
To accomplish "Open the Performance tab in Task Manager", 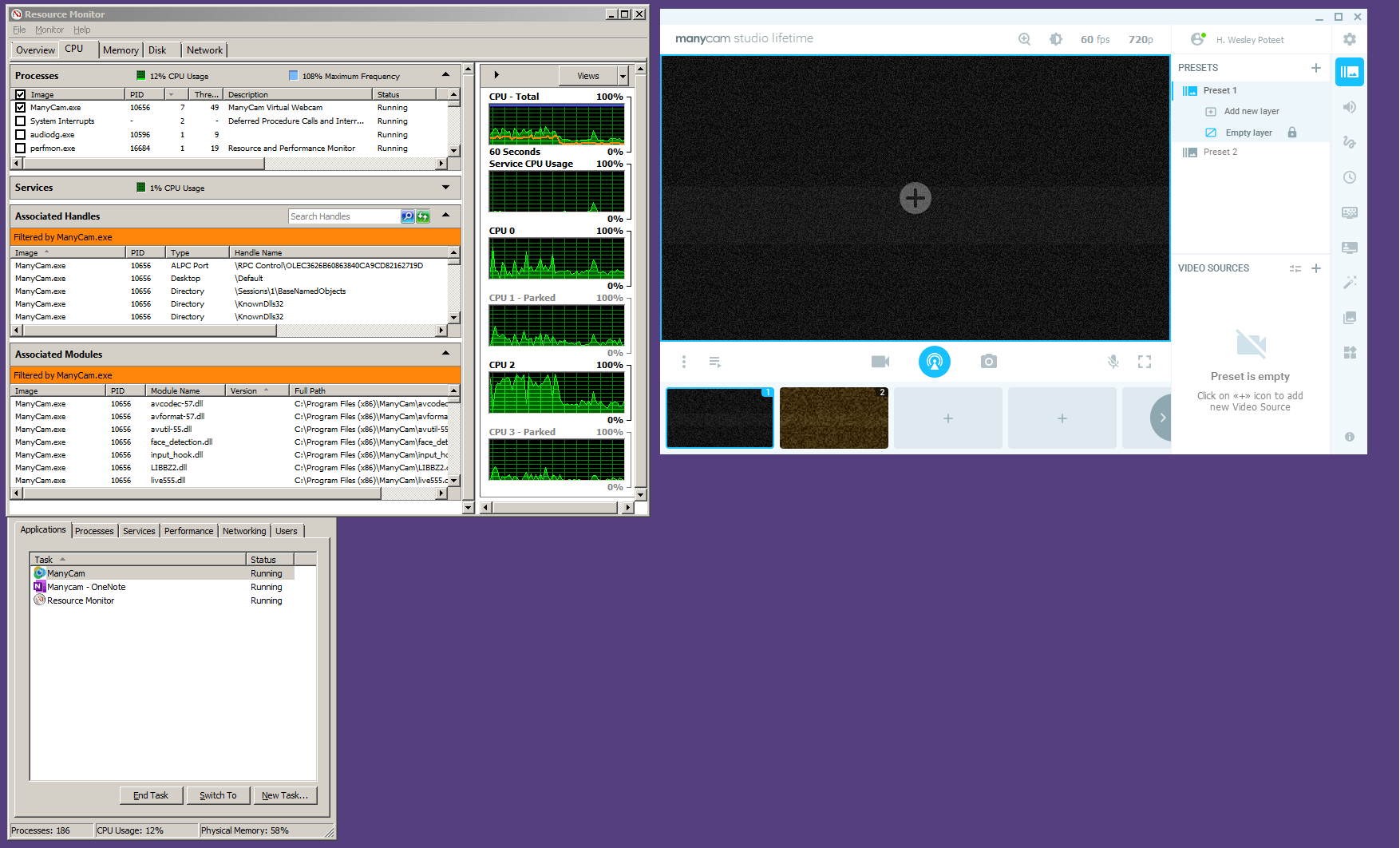I will pyautogui.click(x=188, y=531).
